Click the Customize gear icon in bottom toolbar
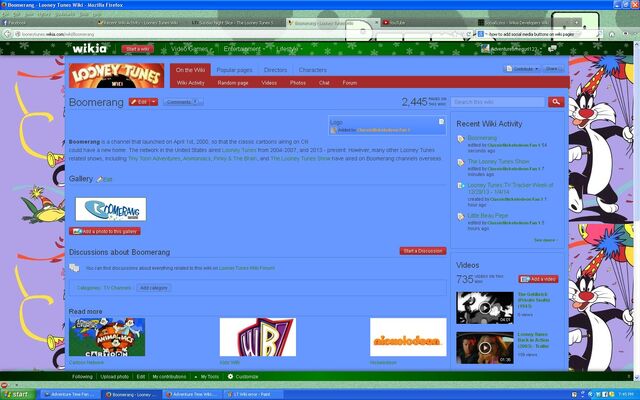The width and height of the screenshot is (640, 400). click(x=230, y=376)
